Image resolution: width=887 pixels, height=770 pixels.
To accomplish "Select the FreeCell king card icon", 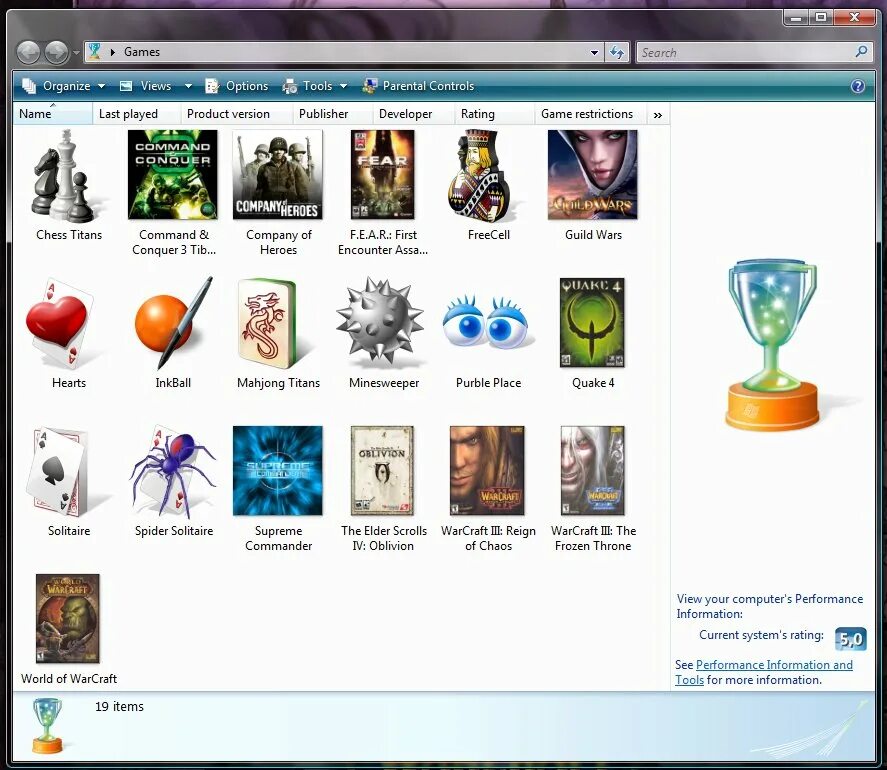I will [481, 176].
